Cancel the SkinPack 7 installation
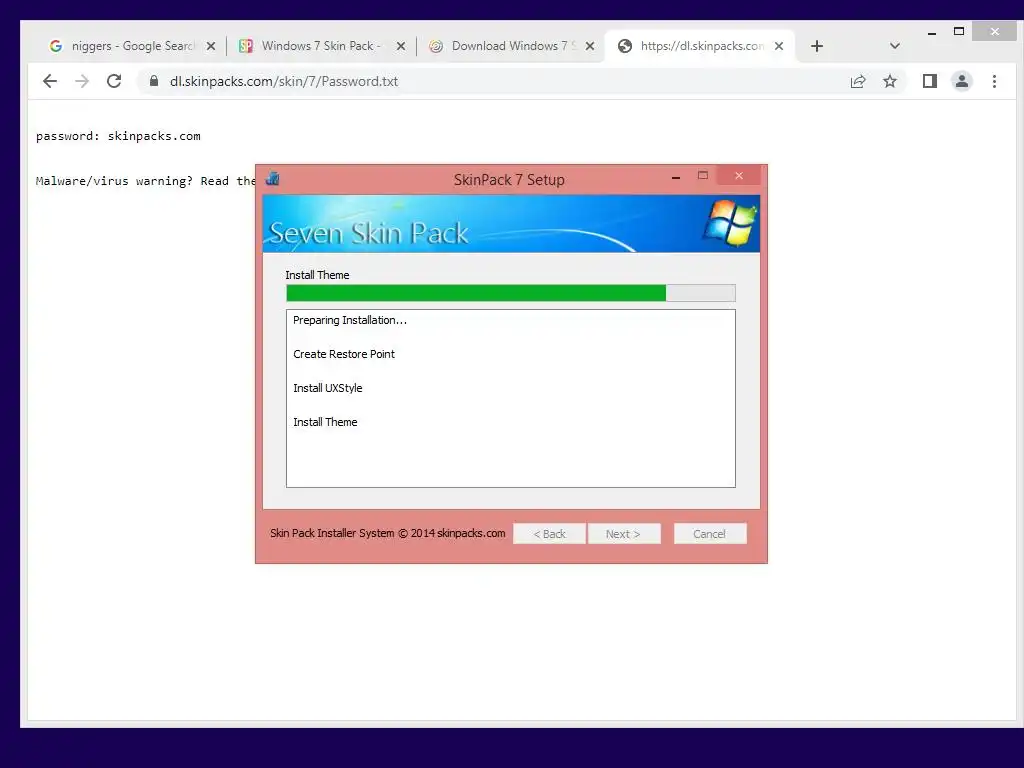 click(x=710, y=534)
